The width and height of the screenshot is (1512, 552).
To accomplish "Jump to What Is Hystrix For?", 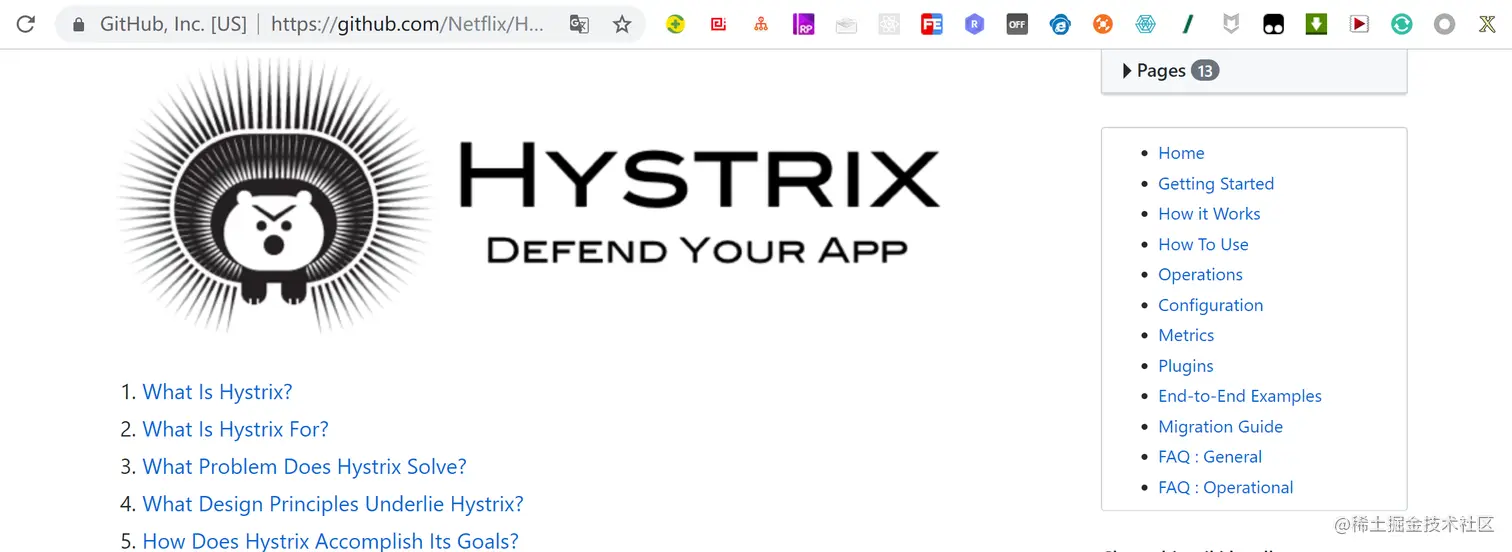I will (235, 430).
